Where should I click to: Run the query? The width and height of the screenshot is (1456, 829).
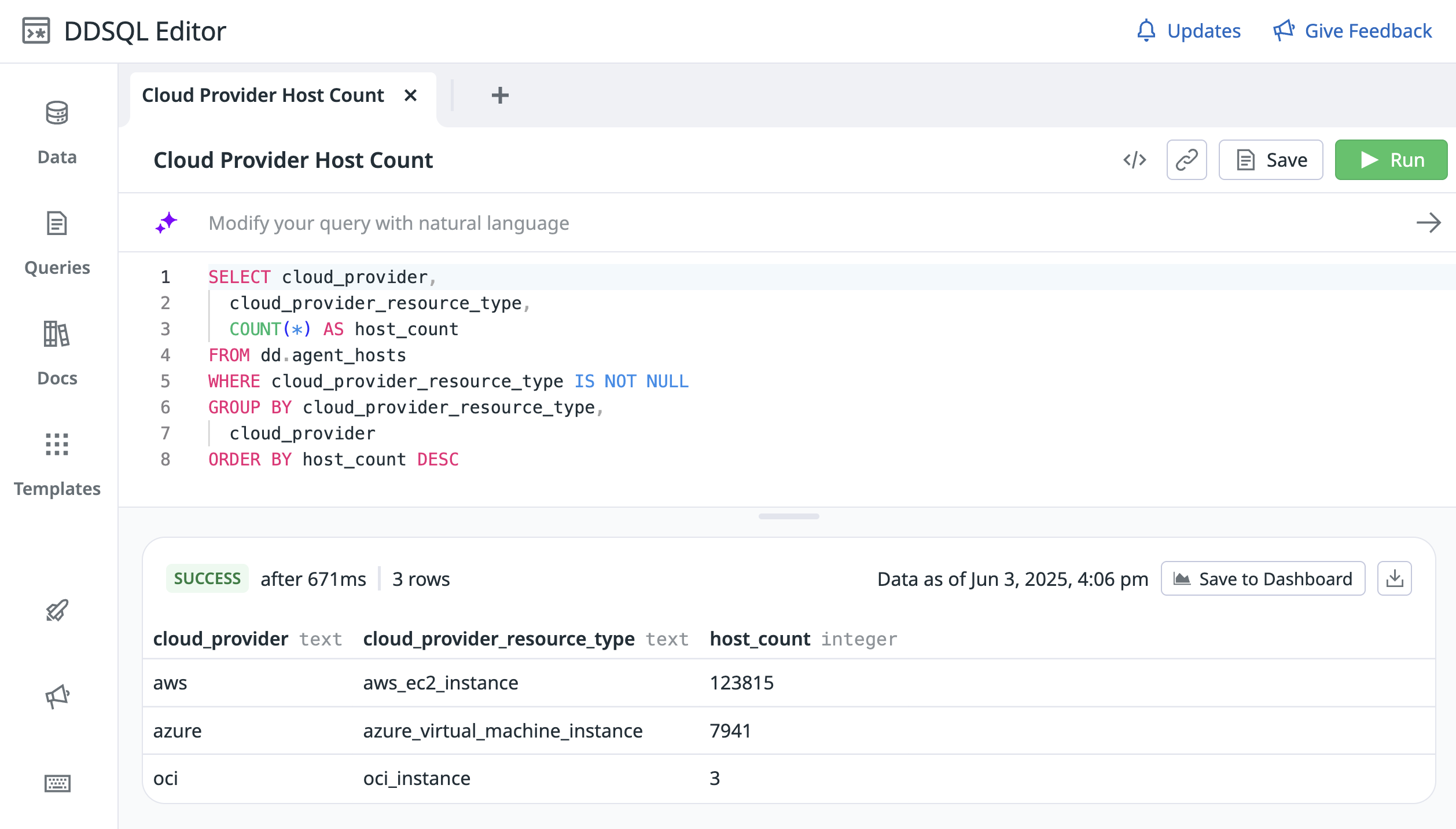(x=1391, y=160)
